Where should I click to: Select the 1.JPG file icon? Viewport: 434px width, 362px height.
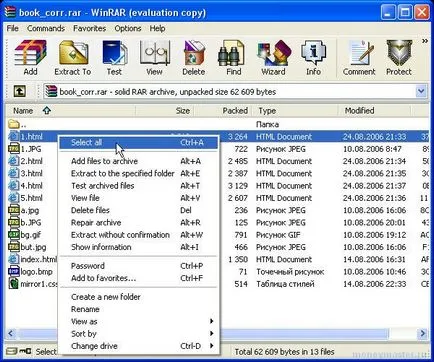click(13, 149)
